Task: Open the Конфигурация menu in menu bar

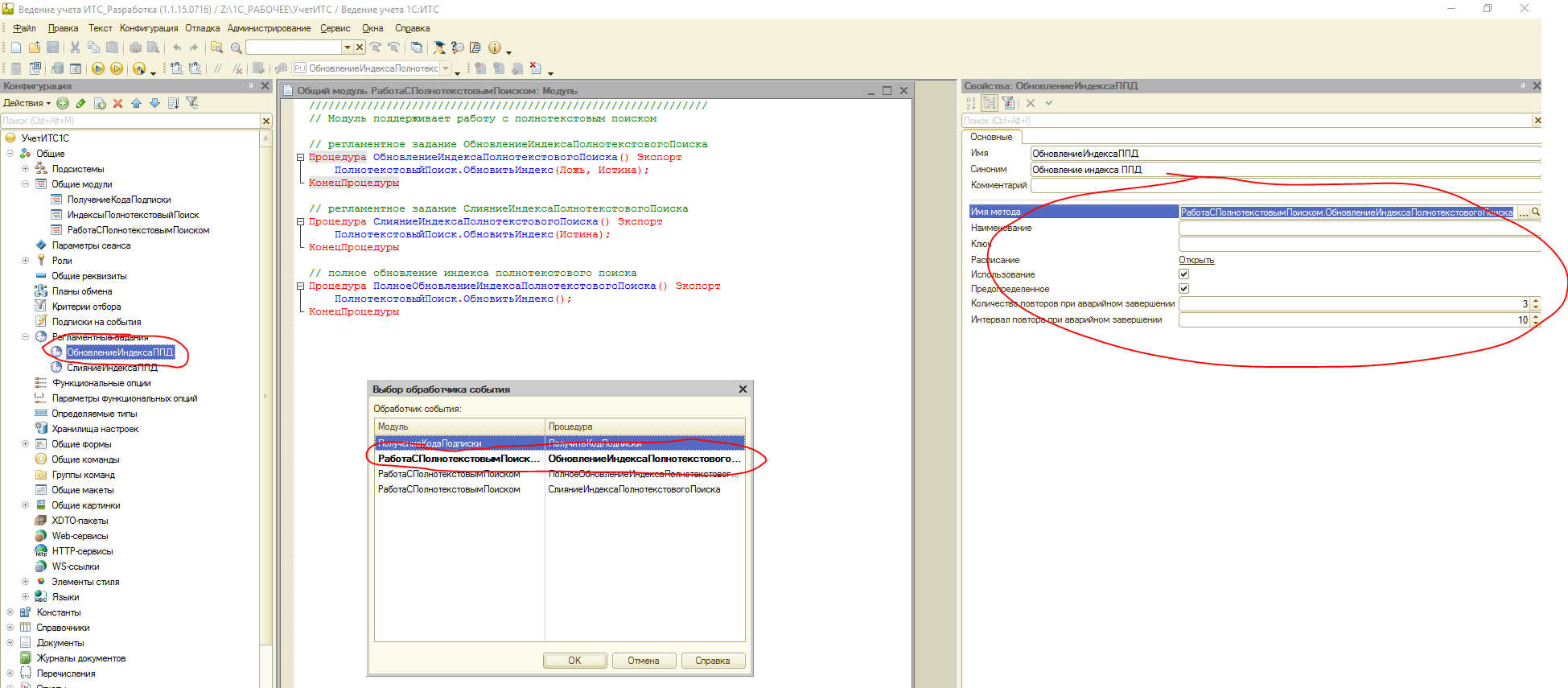Action: [149, 28]
